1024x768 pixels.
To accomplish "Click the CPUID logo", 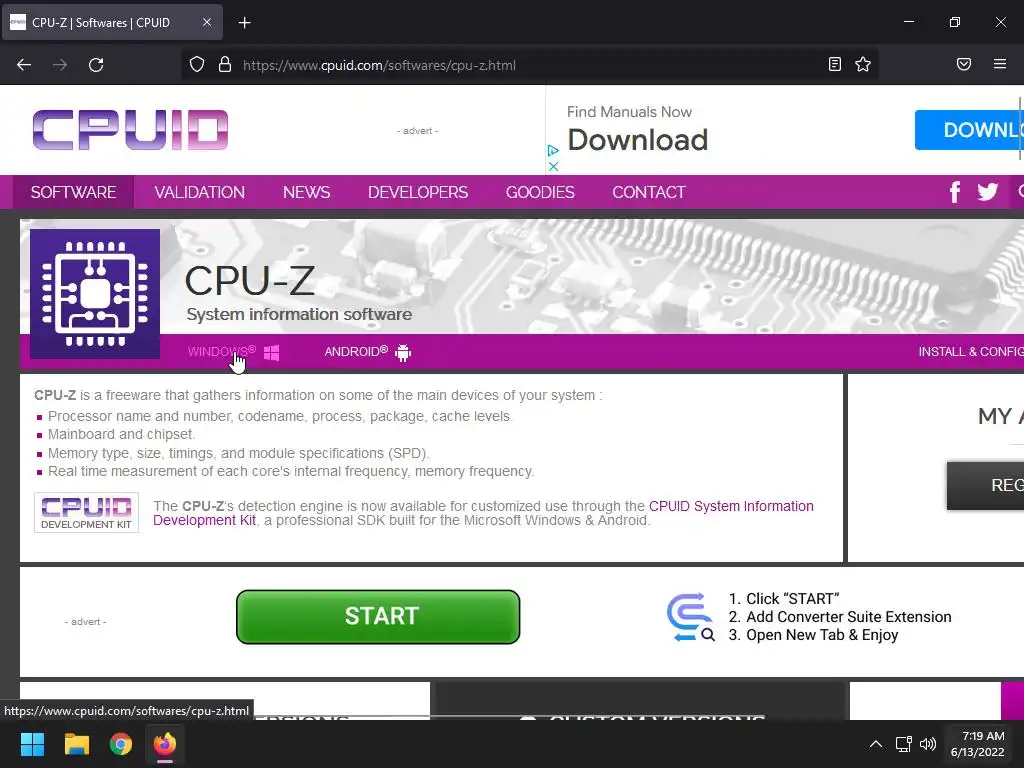I will [131, 130].
